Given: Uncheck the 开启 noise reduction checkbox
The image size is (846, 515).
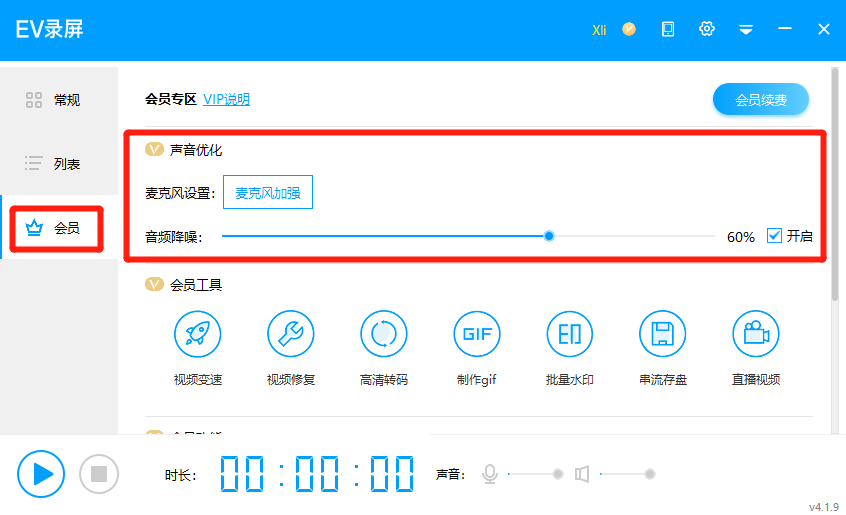Looking at the screenshot, I should 774,236.
